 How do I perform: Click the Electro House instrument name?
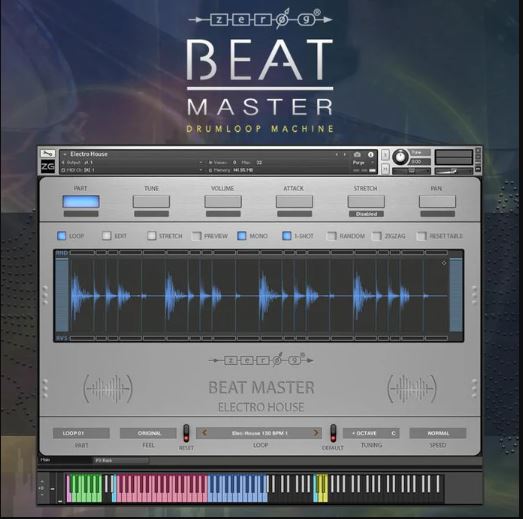89,154
